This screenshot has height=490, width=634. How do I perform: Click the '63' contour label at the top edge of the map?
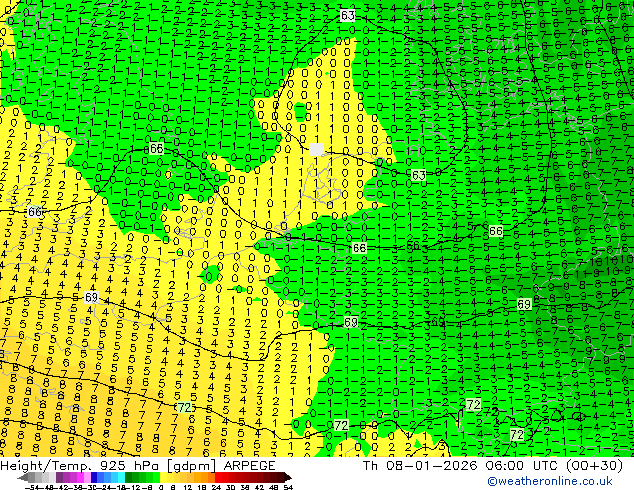click(x=347, y=15)
